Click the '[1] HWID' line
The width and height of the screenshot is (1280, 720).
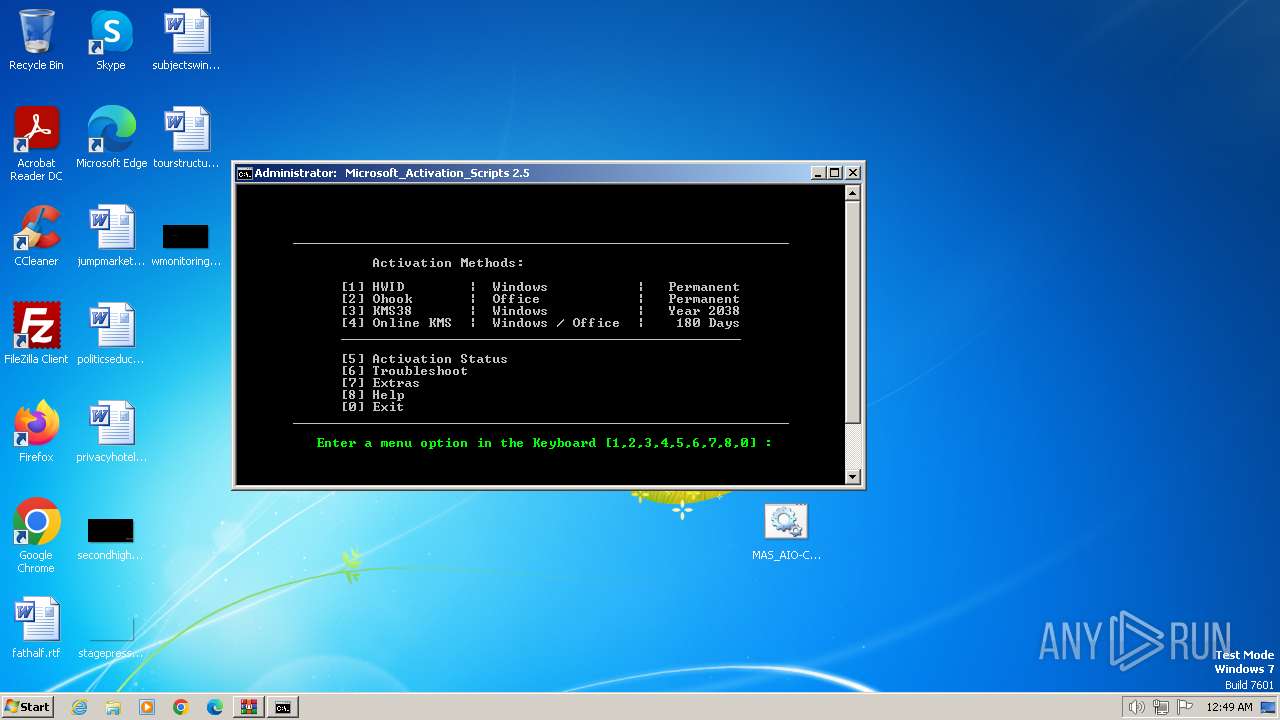tap(540, 287)
